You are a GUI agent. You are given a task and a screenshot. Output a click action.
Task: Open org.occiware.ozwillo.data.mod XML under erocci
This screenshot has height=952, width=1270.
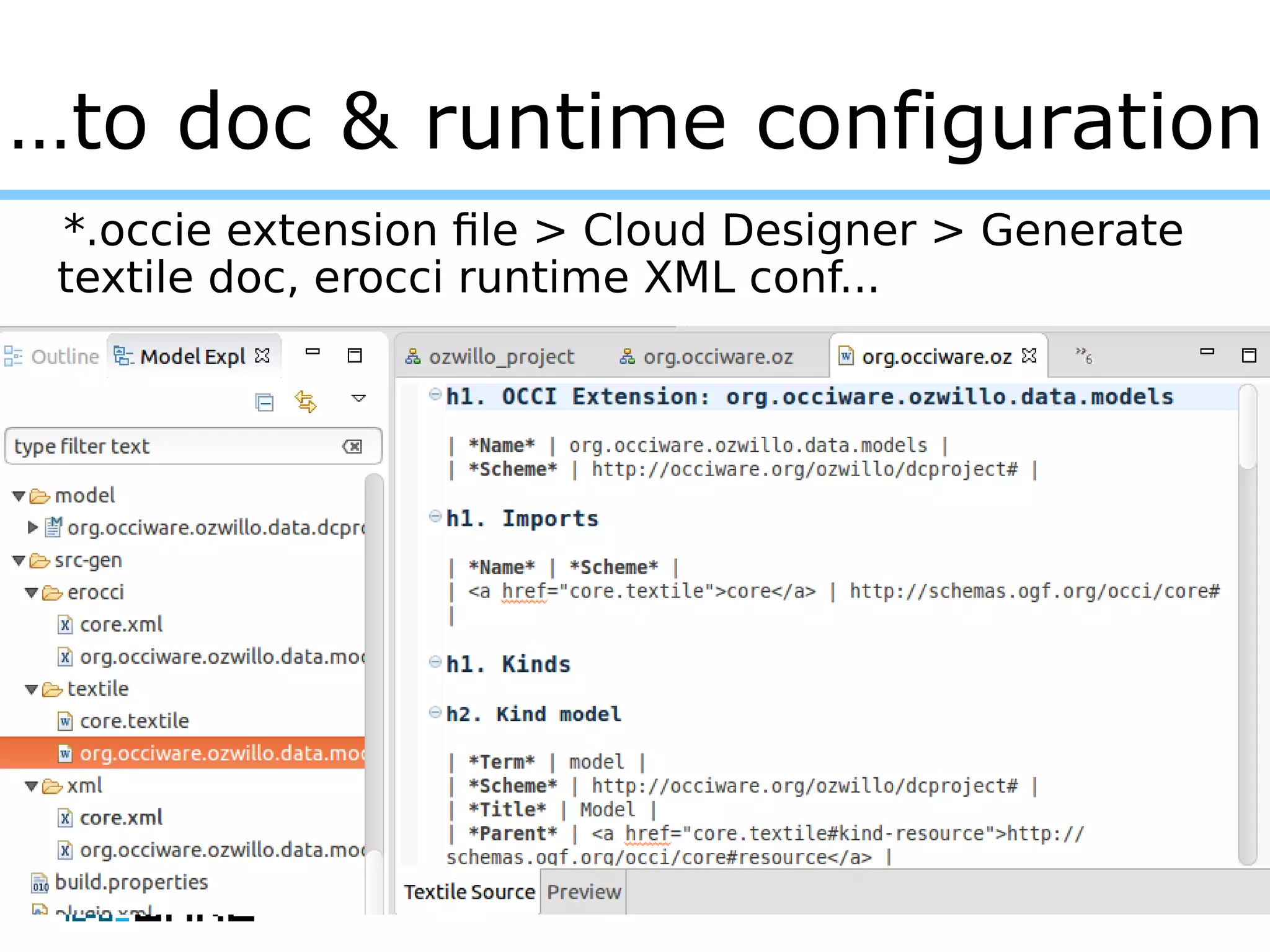(x=221, y=656)
